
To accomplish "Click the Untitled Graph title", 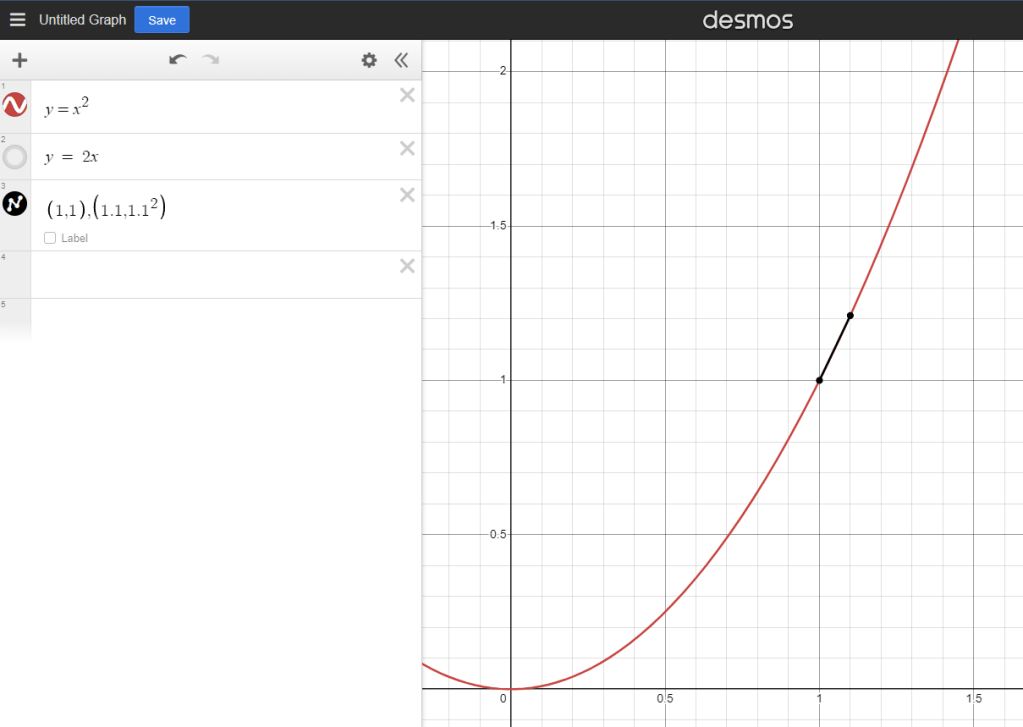I will 82,20.
